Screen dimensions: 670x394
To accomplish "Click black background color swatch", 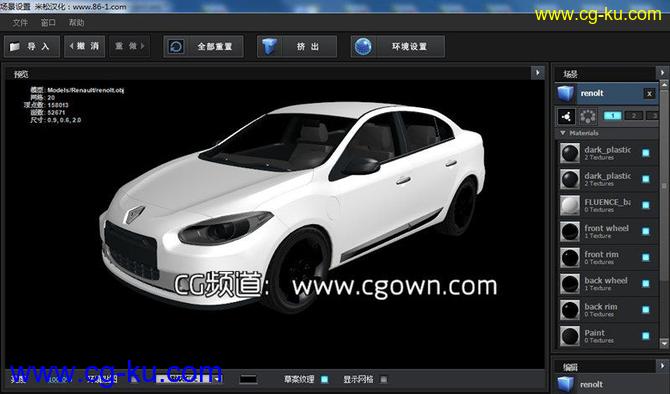I will click(248, 379).
